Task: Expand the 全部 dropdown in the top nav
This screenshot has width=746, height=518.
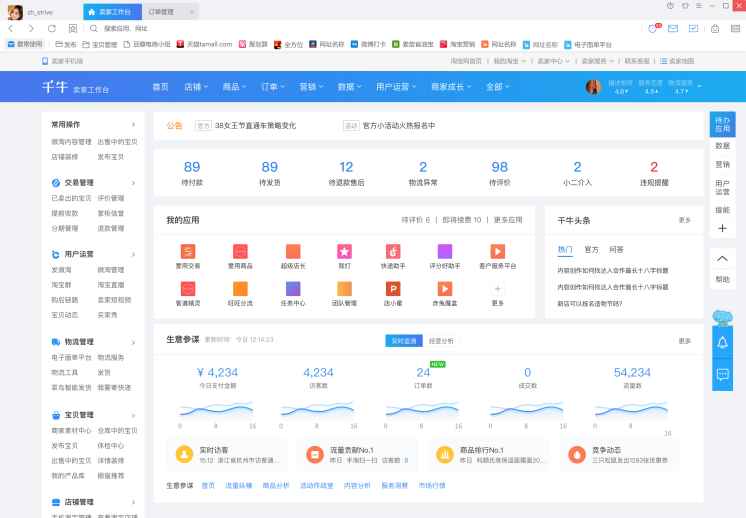Action: pyautogui.click(x=498, y=87)
